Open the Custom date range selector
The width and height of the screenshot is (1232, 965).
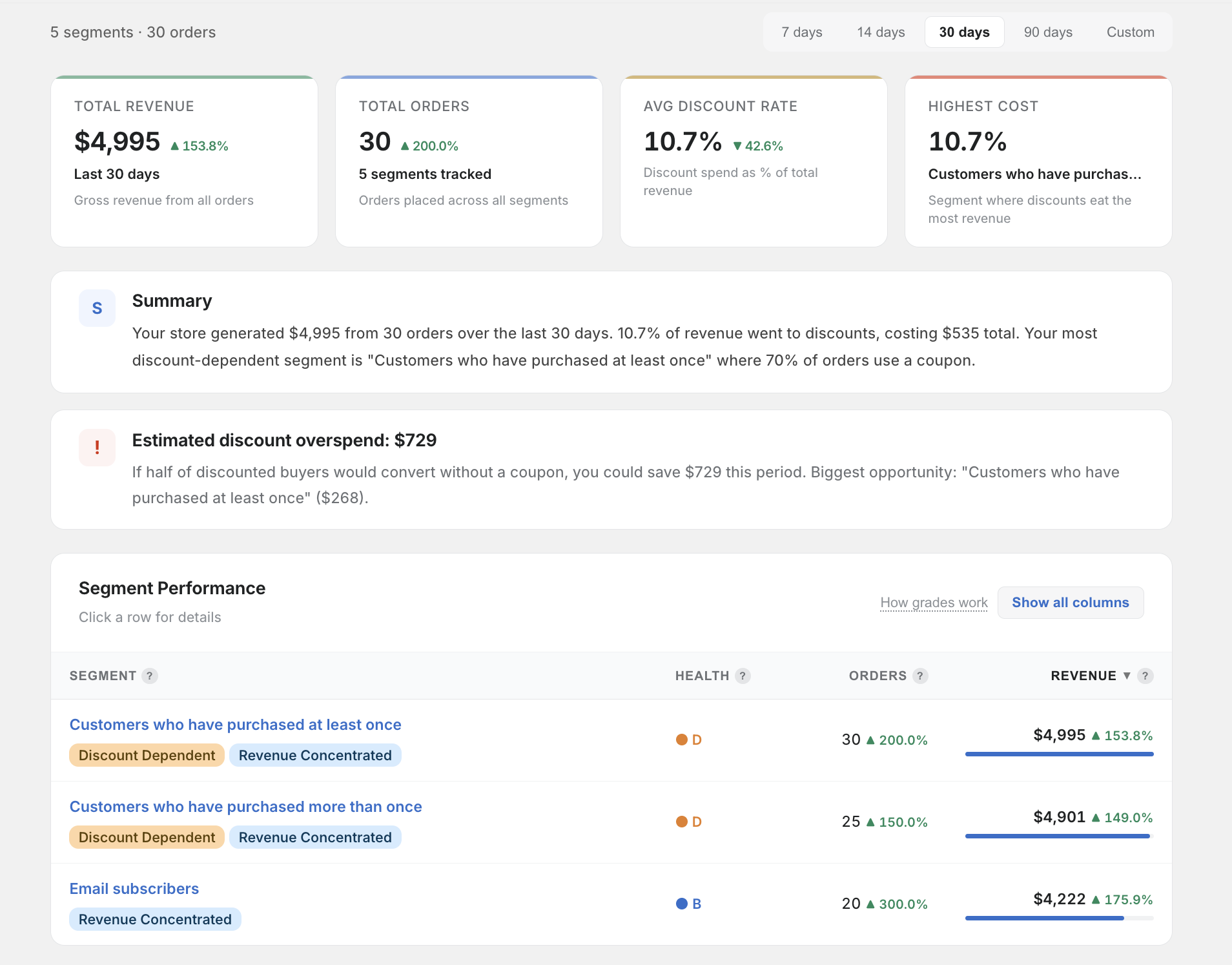[x=1130, y=32]
